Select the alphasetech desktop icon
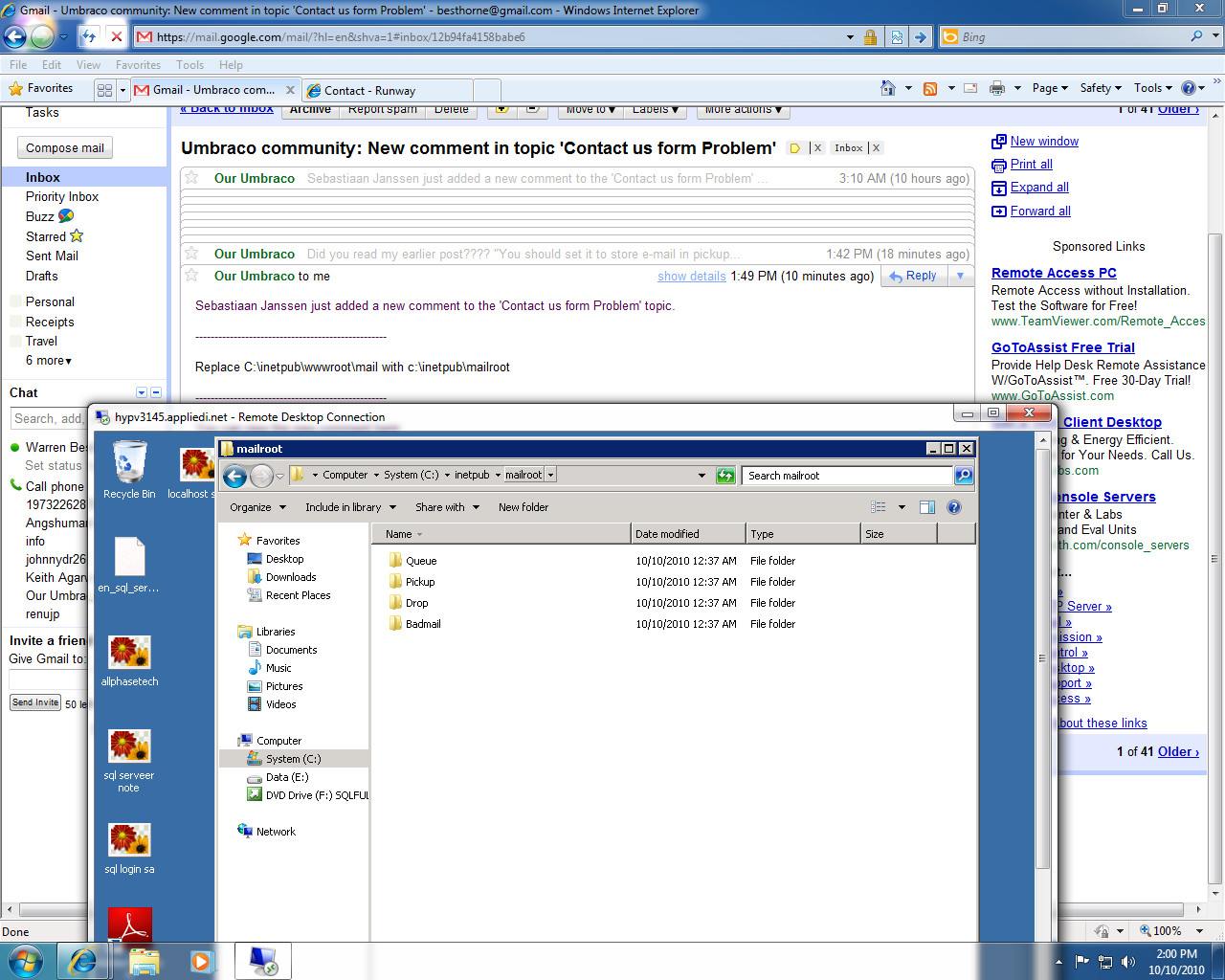 (x=129, y=661)
